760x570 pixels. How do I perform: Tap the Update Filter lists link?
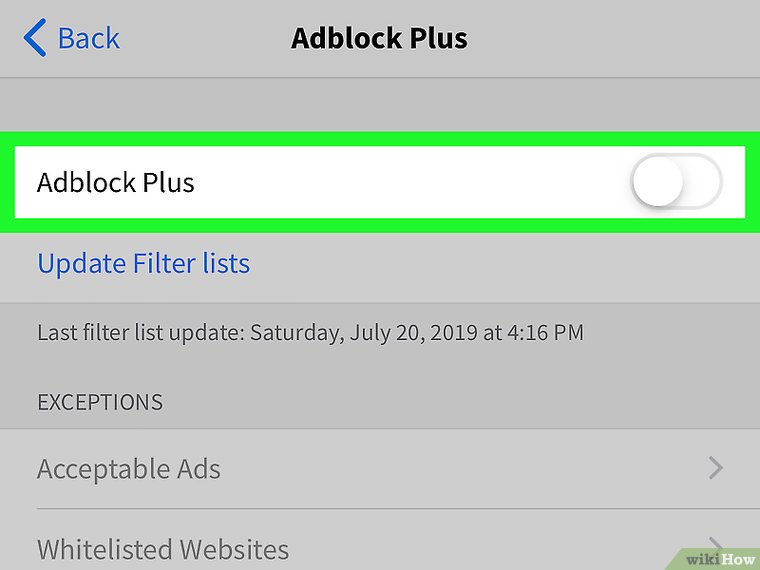(143, 263)
